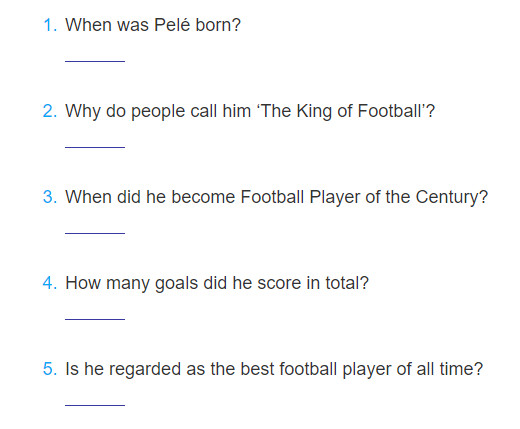Viewport: 520px width, 429px height.
Task: Select the 'When did he become' question text
Action: coord(277,197)
